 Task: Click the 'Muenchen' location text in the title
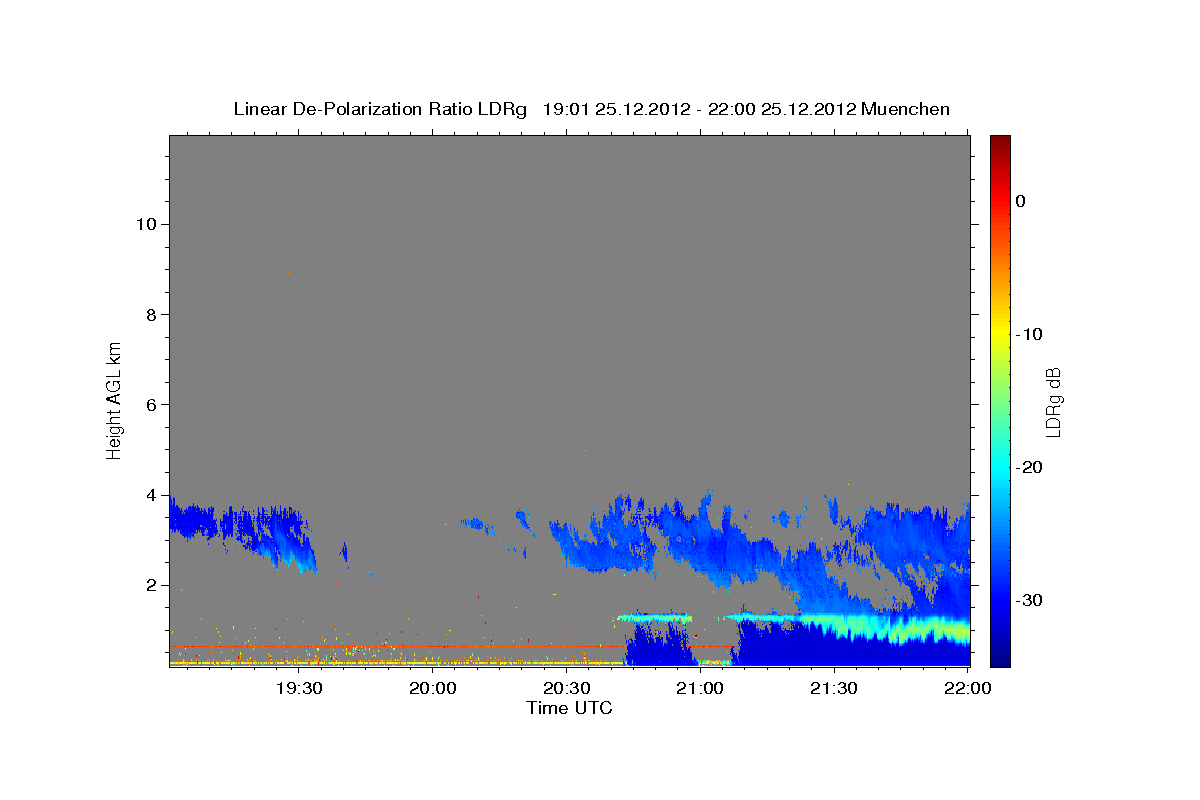906,109
